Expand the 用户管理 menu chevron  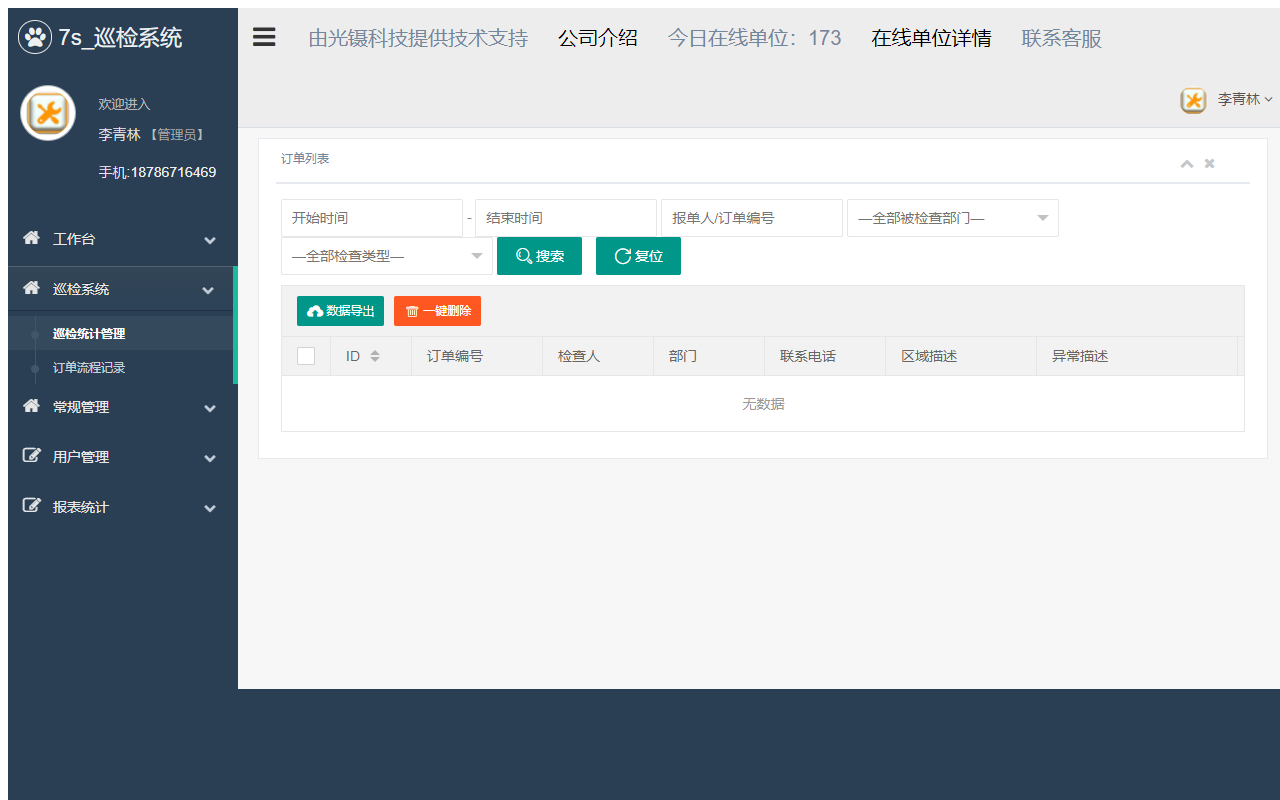[210, 459]
